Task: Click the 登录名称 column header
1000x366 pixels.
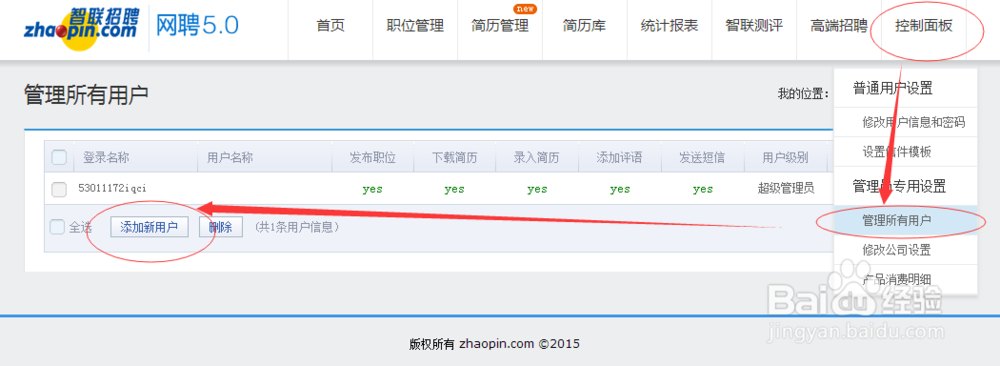Action: click(x=106, y=158)
